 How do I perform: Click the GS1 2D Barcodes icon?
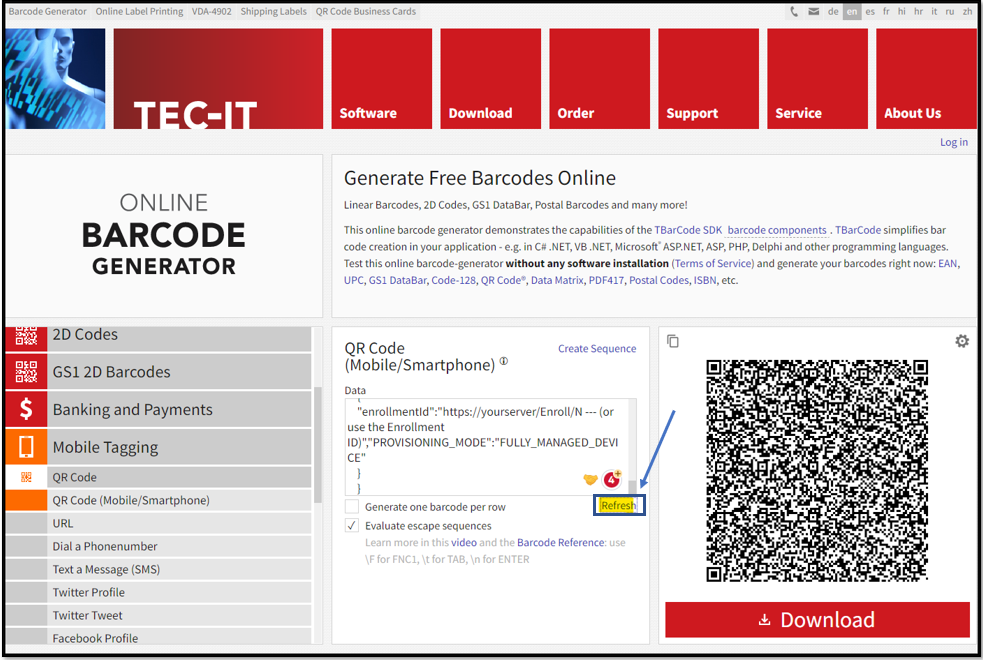pyautogui.click(x=26, y=372)
